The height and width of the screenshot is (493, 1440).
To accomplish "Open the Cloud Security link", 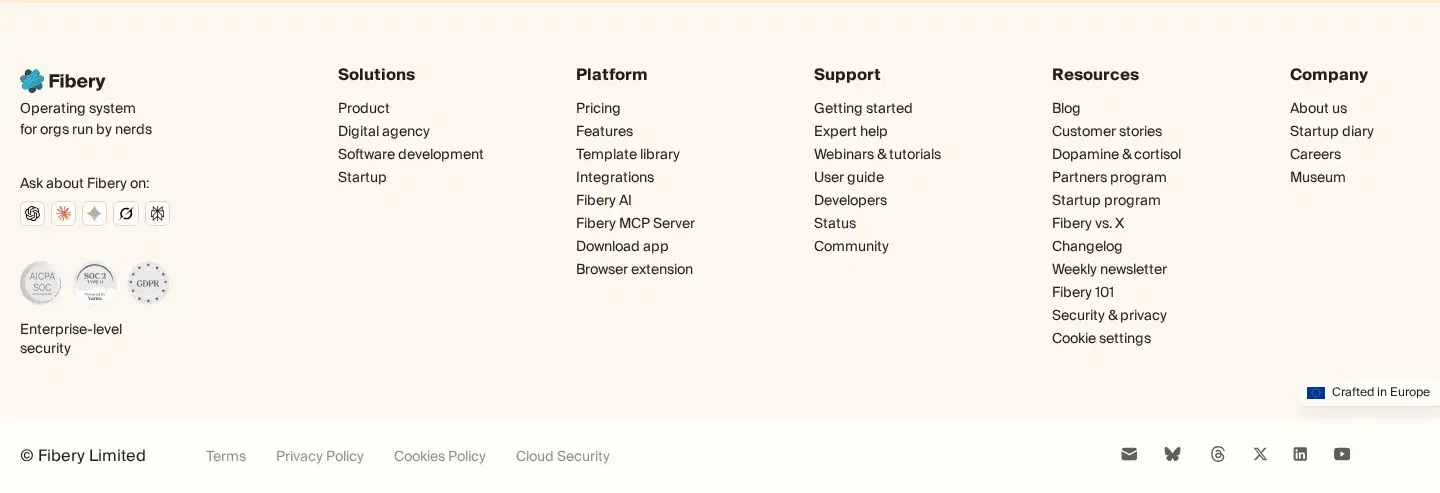I will pos(563,456).
